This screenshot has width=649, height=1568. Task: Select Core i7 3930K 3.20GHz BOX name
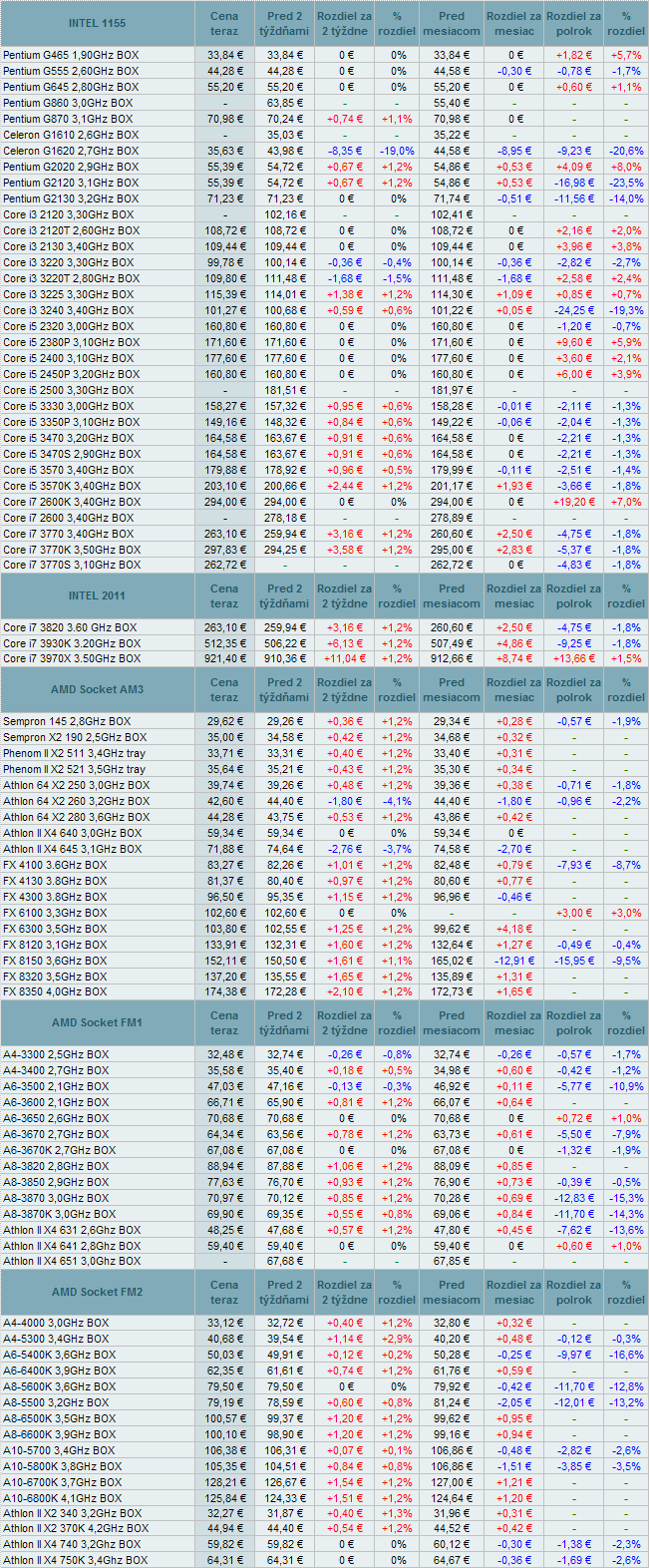(72, 643)
